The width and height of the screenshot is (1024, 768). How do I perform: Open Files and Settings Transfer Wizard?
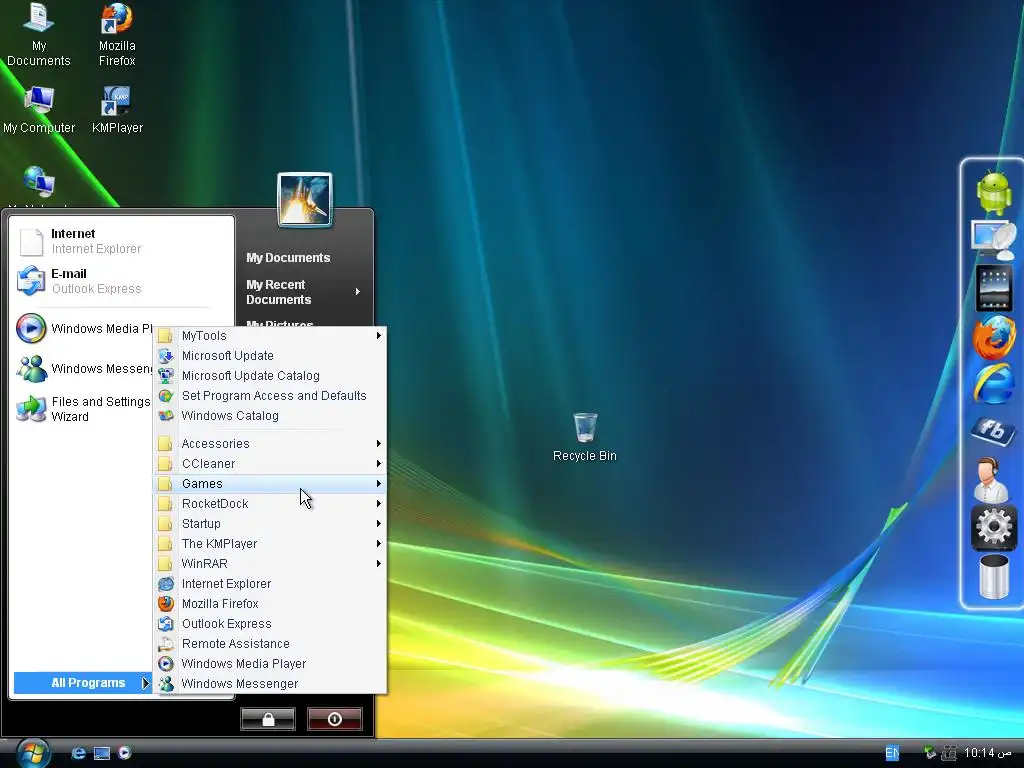click(84, 409)
